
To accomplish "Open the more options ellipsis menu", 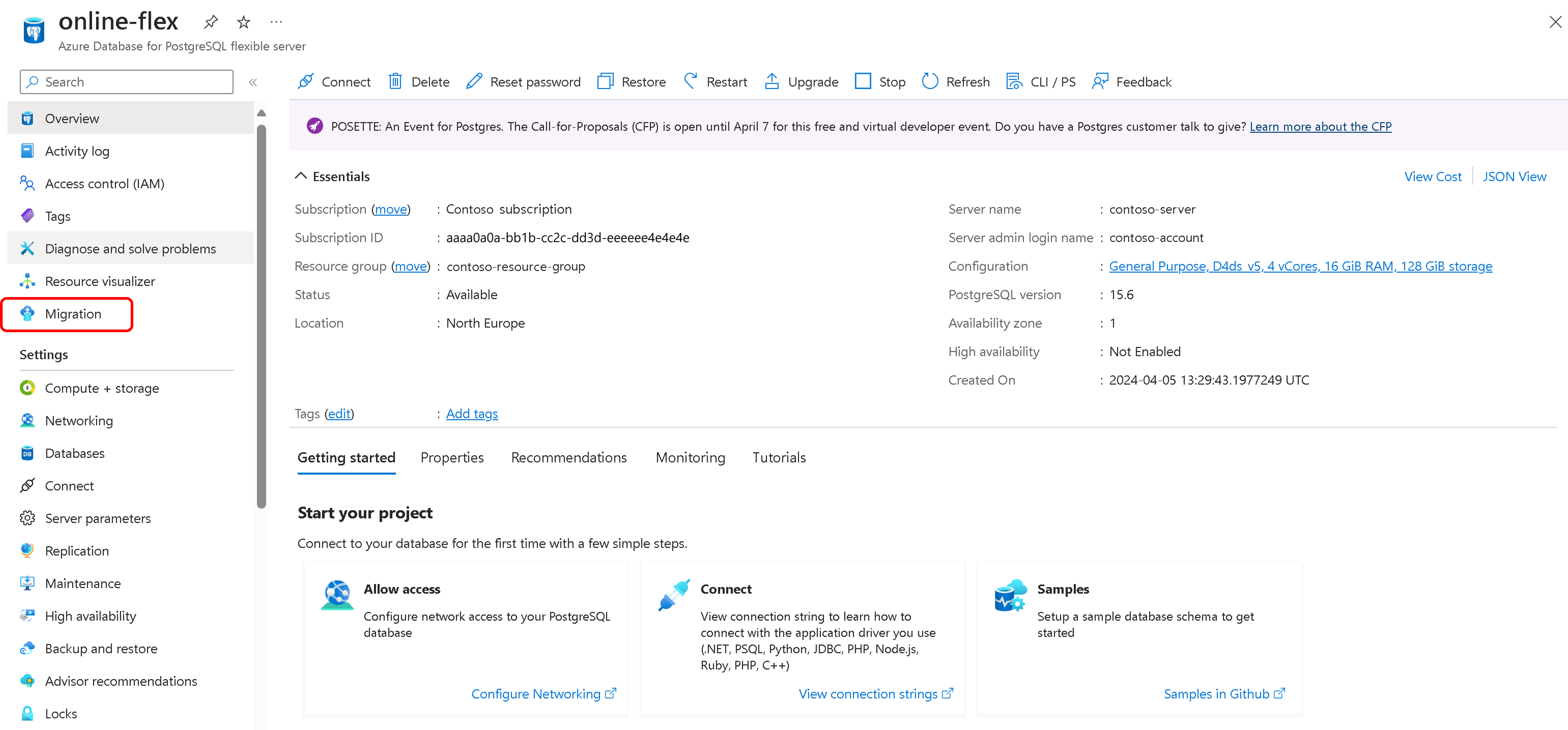I will pyautogui.click(x=276, y=22).
